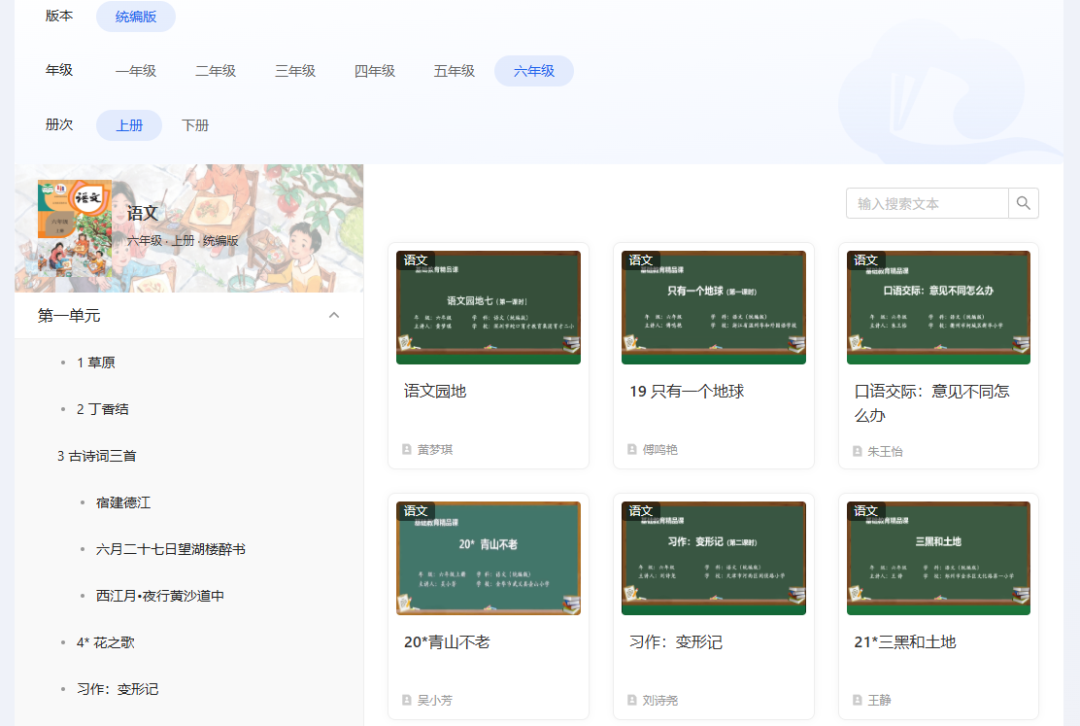Switch to the 一年级 grade tab
This screenshot has width=1080, height=726.
(x=136, y=71)
